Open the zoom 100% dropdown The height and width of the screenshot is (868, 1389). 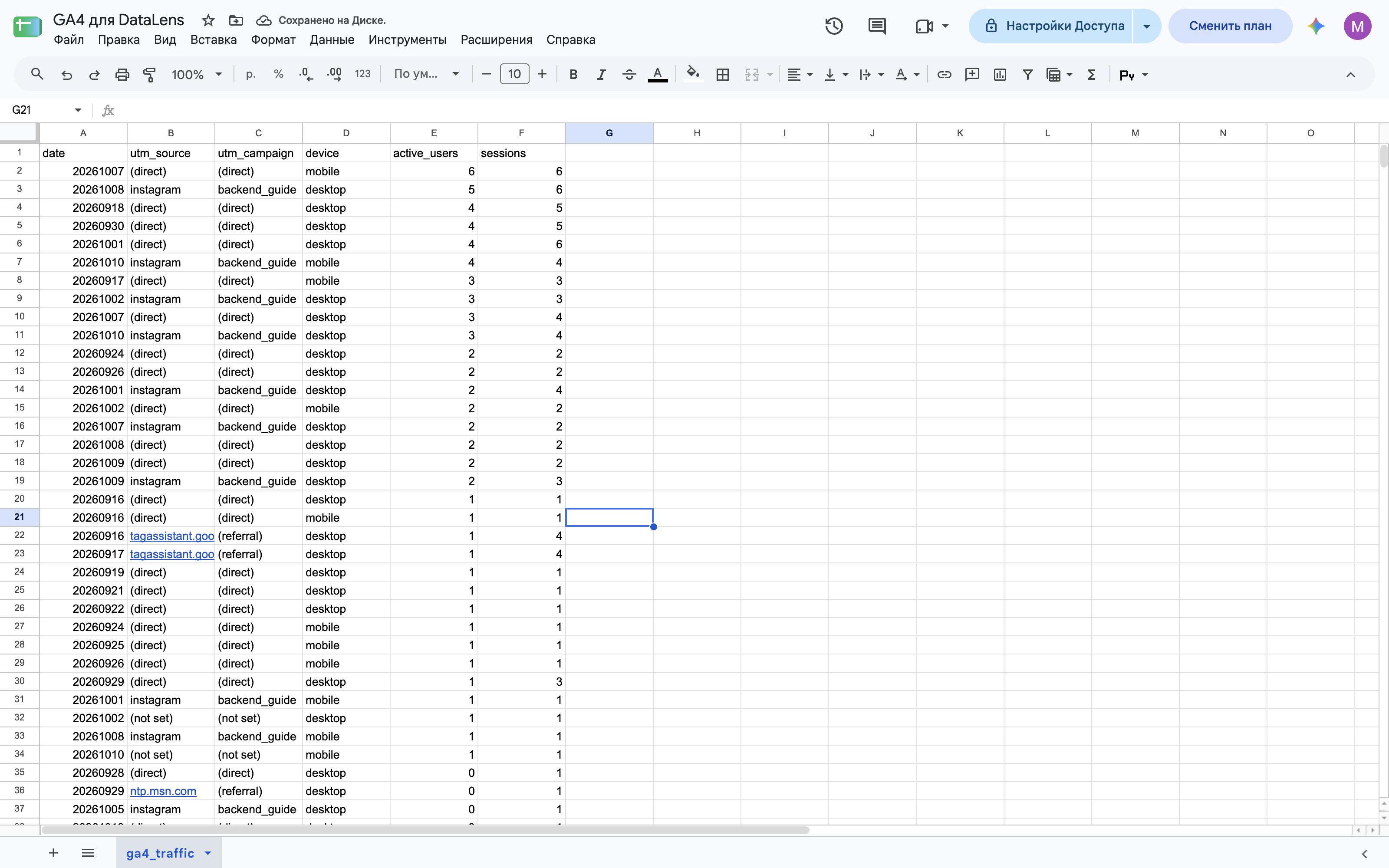197,75
